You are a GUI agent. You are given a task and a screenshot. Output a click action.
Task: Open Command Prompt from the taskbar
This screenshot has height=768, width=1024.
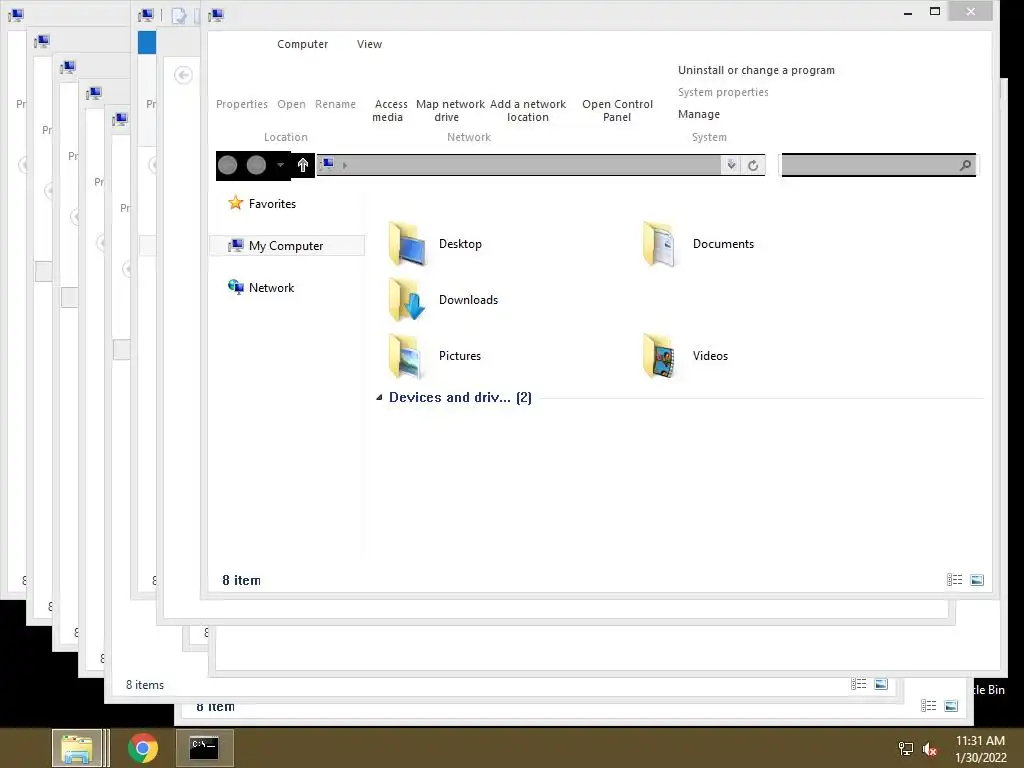point(204,748)
